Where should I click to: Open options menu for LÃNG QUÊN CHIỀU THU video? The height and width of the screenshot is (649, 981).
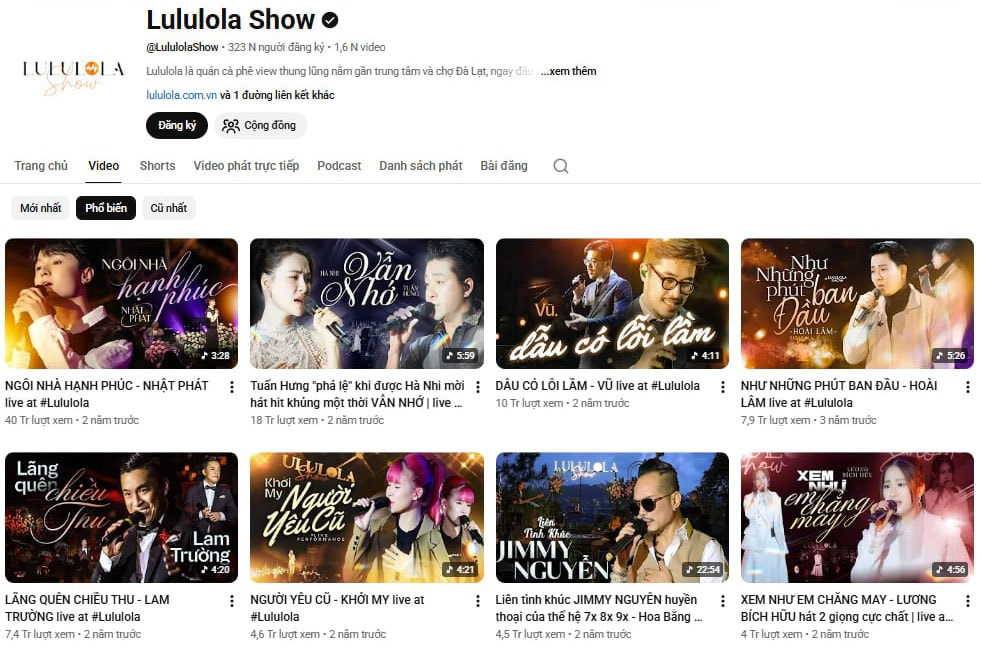pos(232,601)
